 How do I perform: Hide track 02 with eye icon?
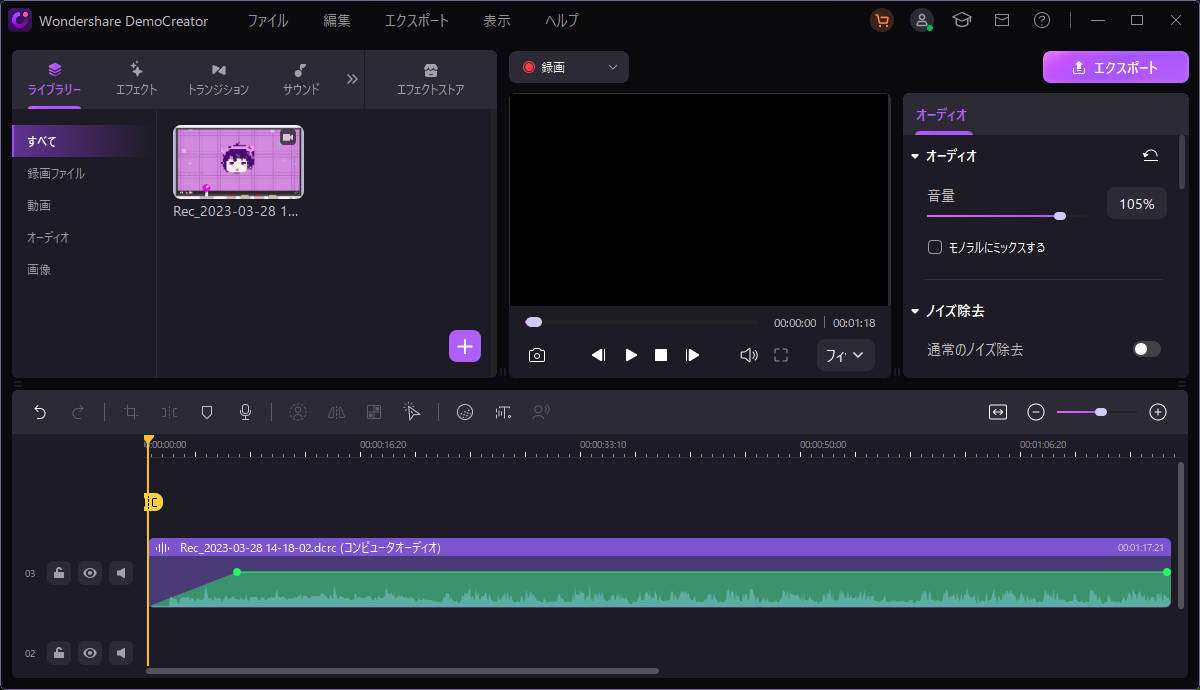tap(90, 653)
